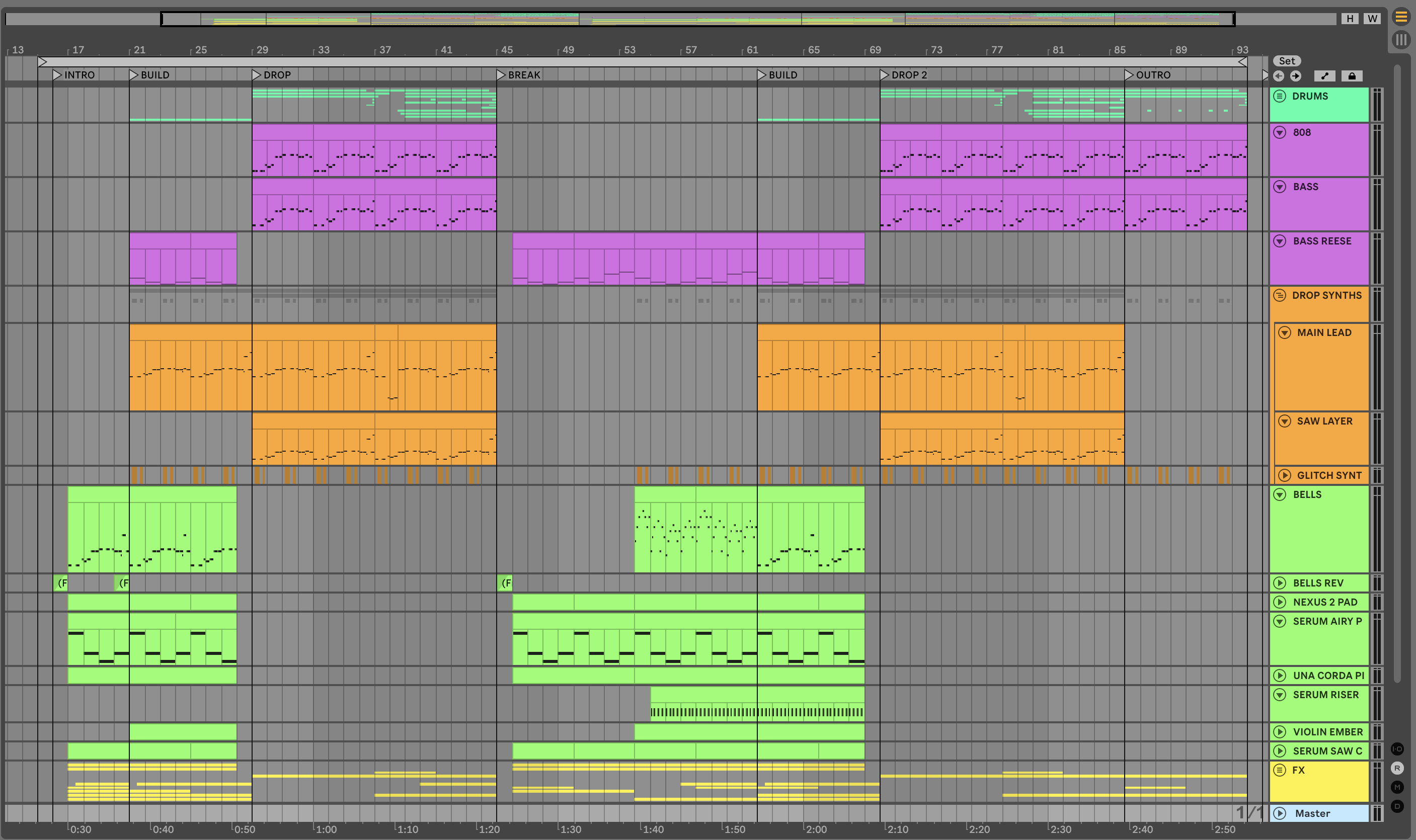The height and width of the screenshot is (840, 1416).
Task: Toggle Mixer section M button
Action: click(1397, 787)
